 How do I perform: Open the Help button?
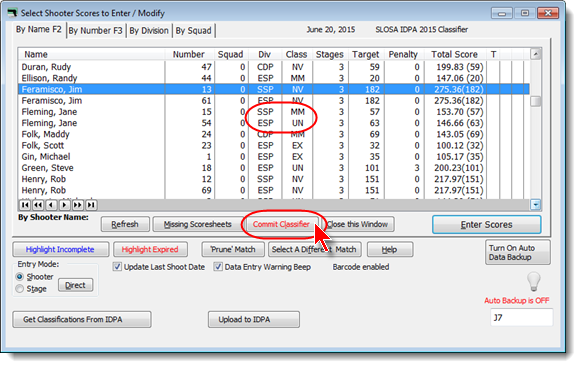pyautogui.click(x=390, y=249)
